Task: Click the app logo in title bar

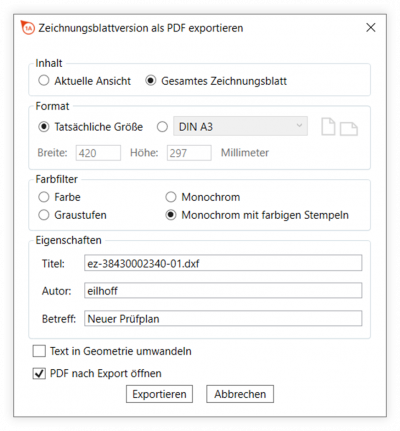Action: (x=28, y=28)
